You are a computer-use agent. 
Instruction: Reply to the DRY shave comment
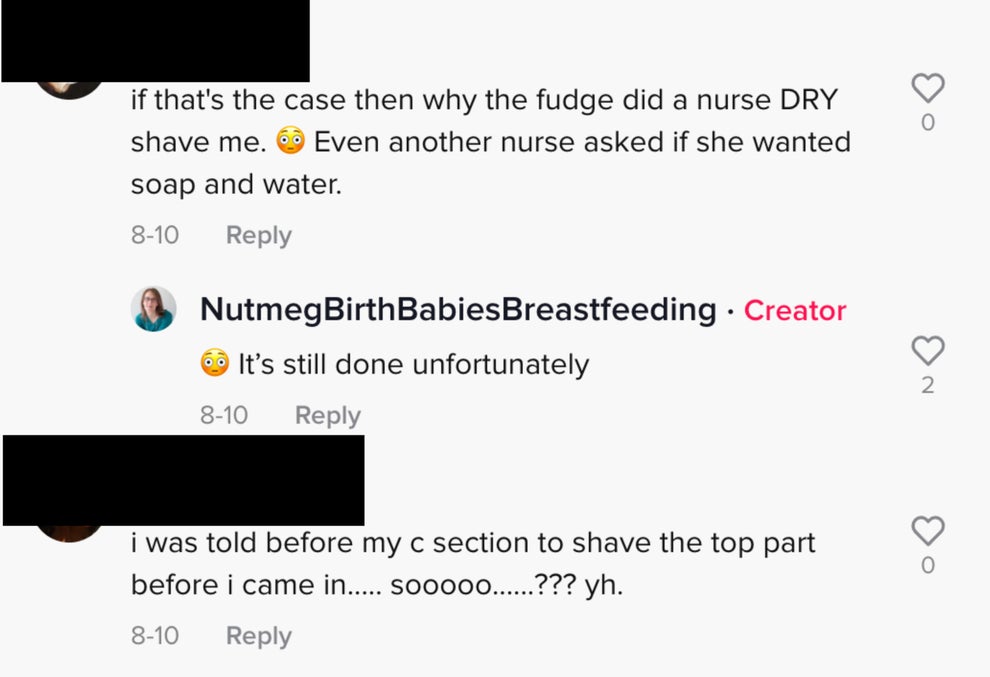(x=258, y=235)
